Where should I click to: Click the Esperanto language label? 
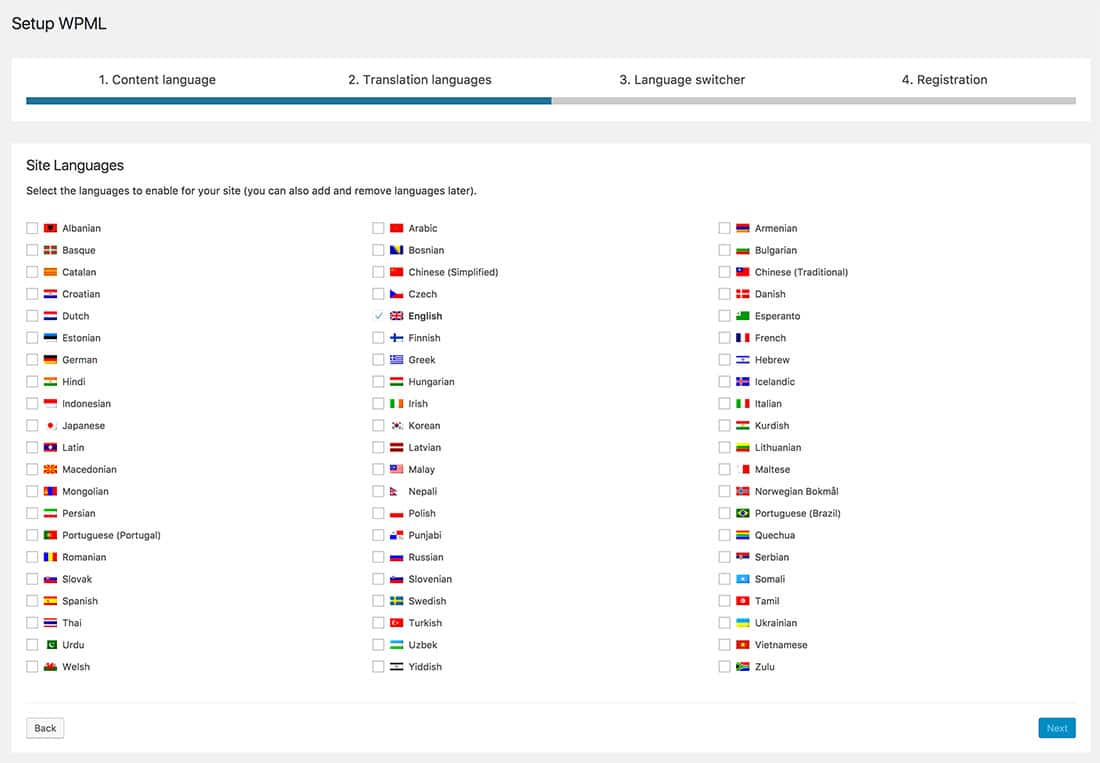coord(777,316)
